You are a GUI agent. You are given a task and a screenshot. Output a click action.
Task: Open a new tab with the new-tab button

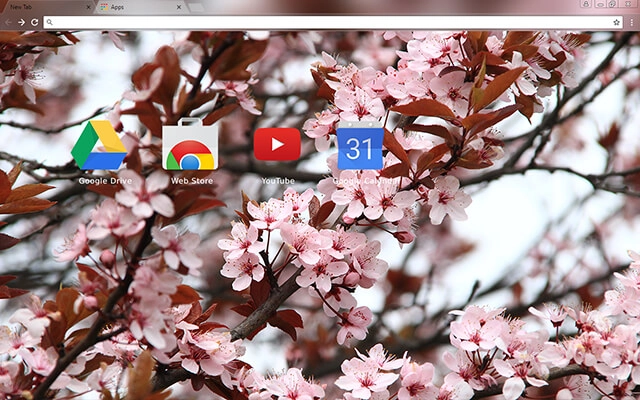196,7
